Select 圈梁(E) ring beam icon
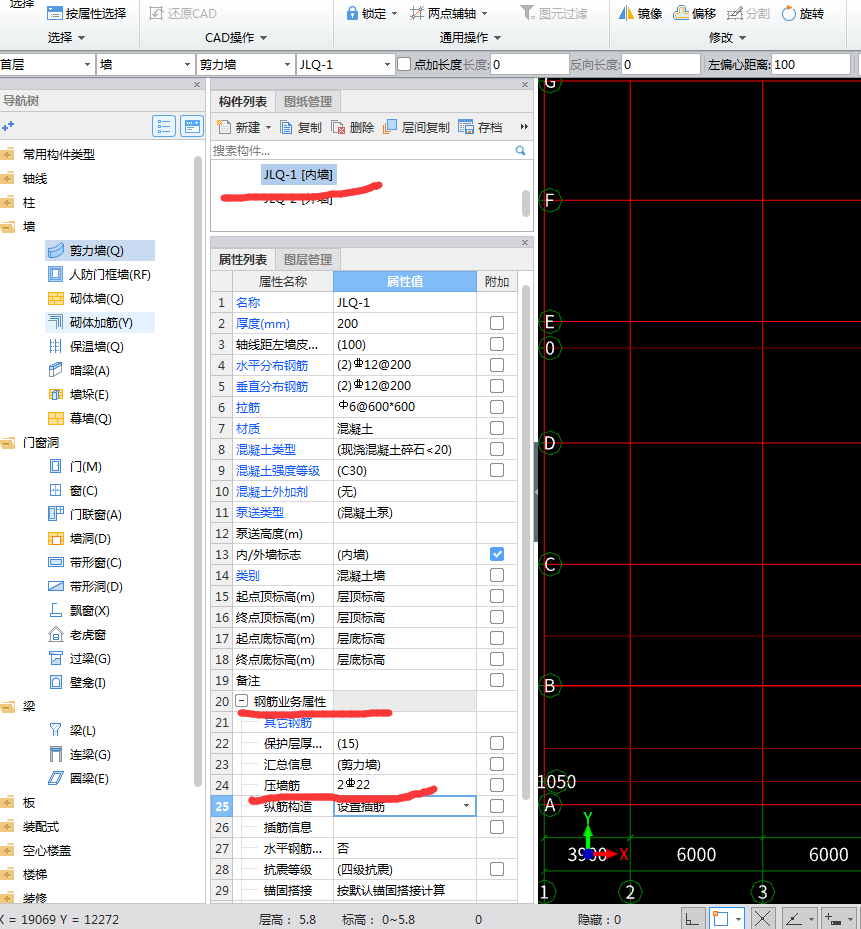Viewport: 861px width, 929px height. [x=56, y=779]
